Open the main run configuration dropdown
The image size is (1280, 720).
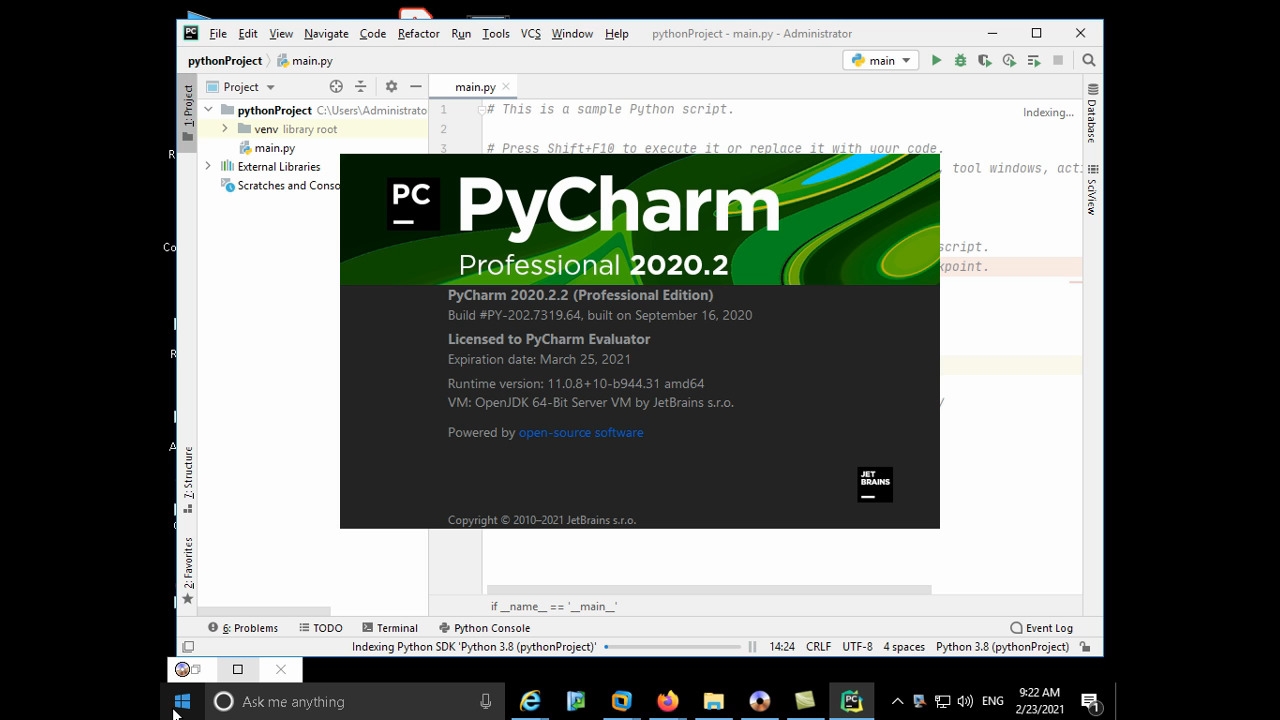(x=880, y=61)
